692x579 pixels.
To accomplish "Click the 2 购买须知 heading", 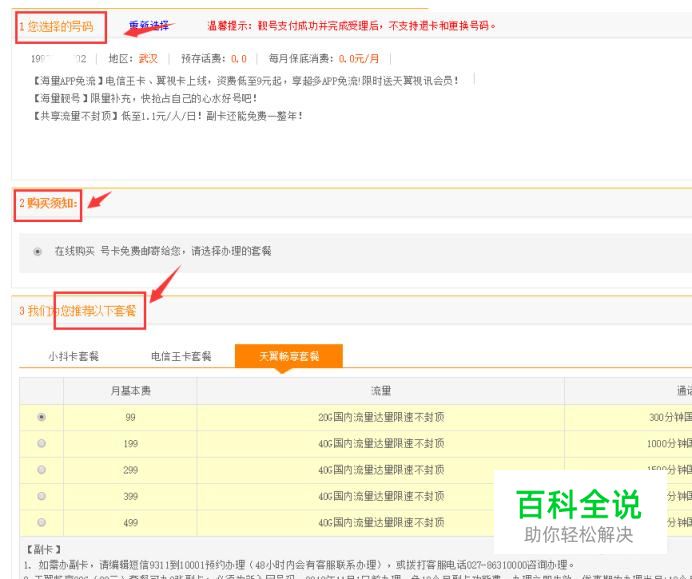I will (48, 203).
